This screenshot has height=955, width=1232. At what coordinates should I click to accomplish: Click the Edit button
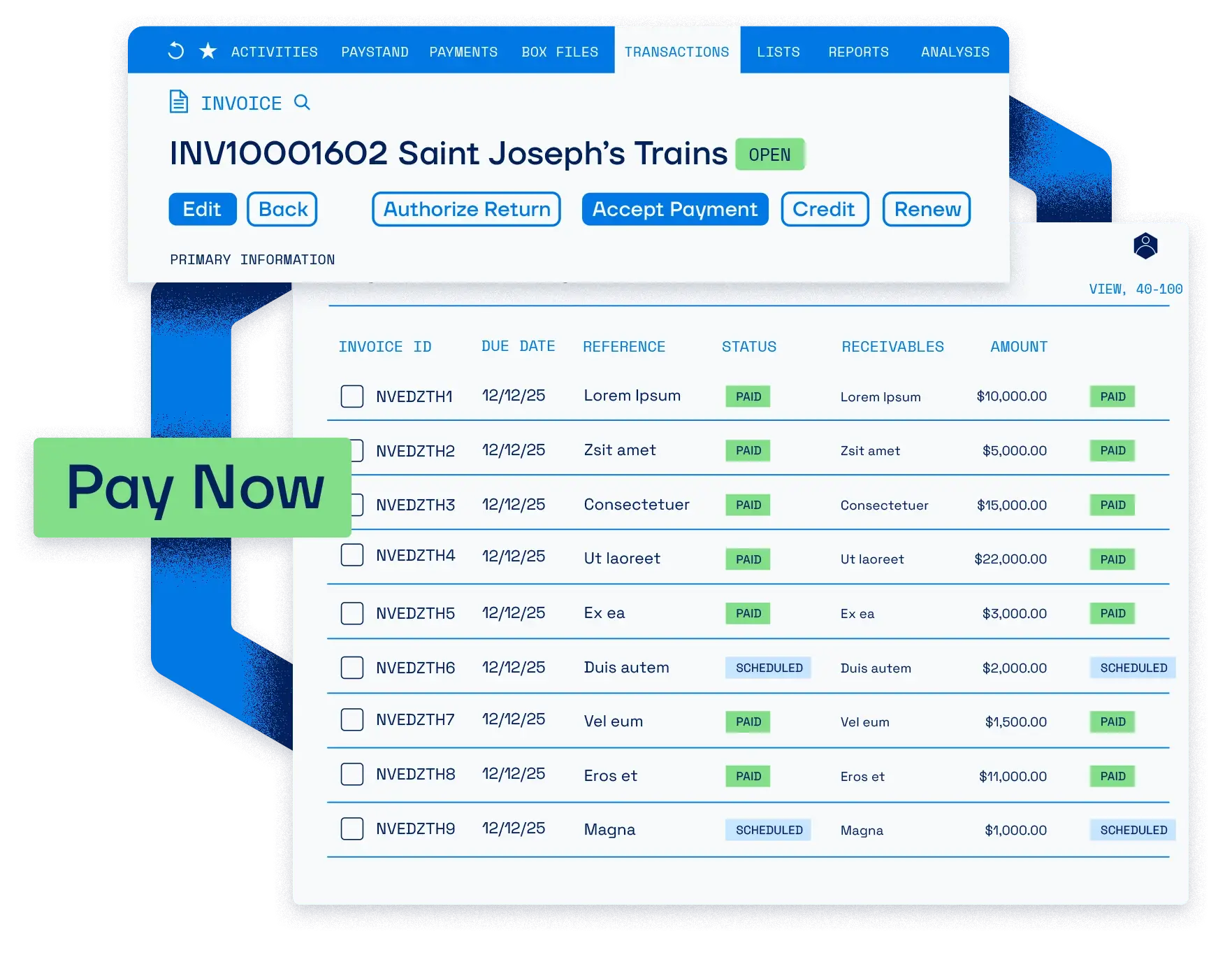[203, 209]
